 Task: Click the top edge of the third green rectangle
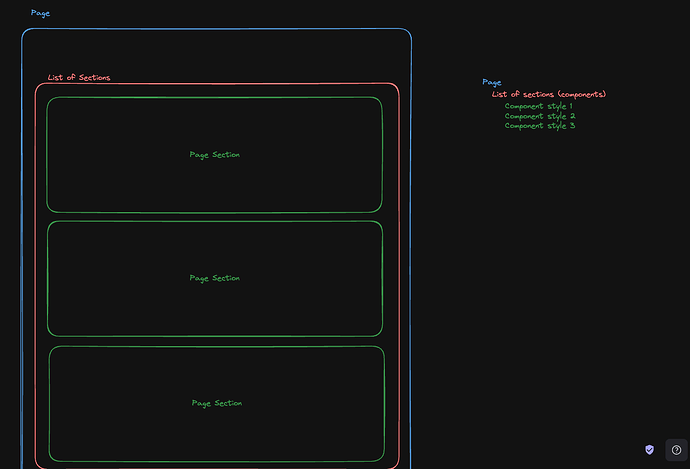tap(217, 346)
